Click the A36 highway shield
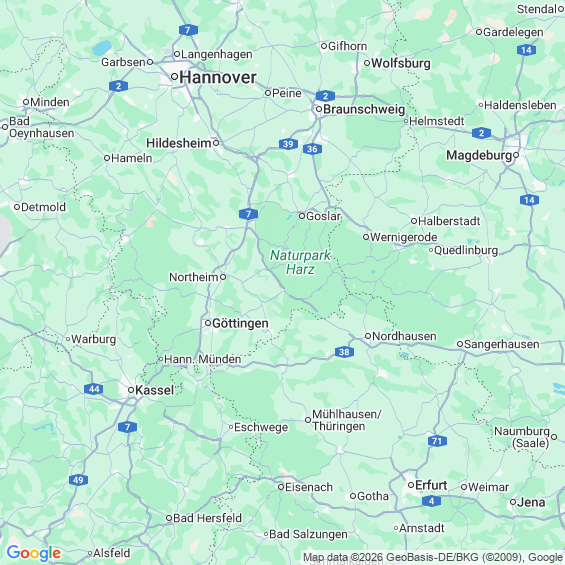Screen dimensions: 565x565 click(x=312, y=149)
